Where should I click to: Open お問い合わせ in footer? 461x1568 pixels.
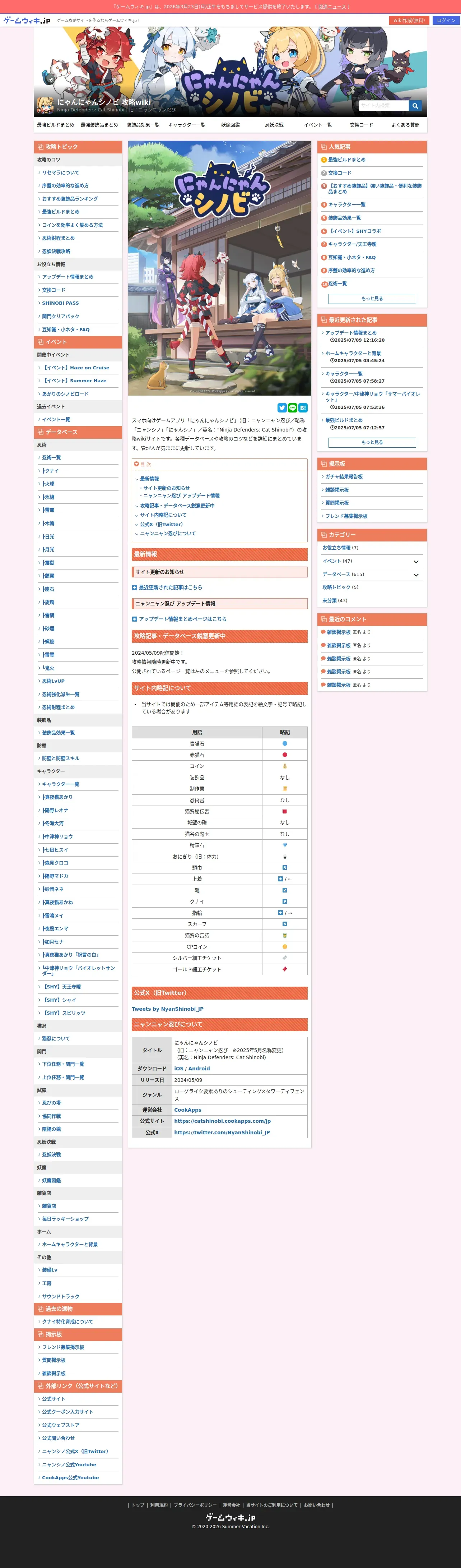click(x=316, y=1505)
